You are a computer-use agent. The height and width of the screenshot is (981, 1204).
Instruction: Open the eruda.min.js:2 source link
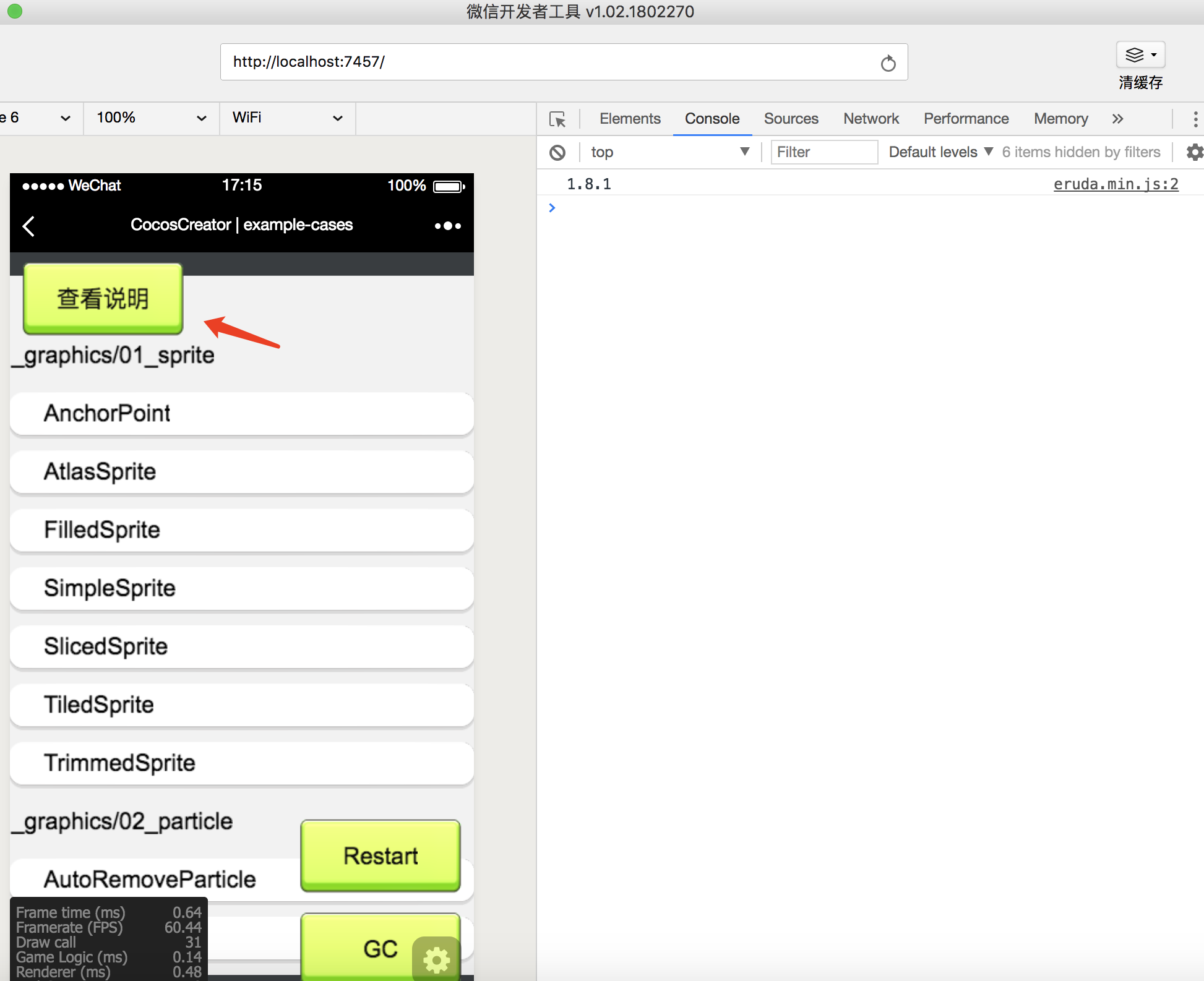[x=1116, y=184]
